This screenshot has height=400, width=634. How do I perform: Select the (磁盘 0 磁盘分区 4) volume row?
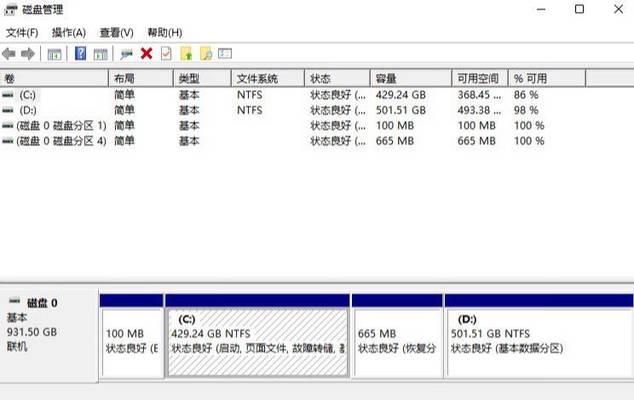(293, 141)
